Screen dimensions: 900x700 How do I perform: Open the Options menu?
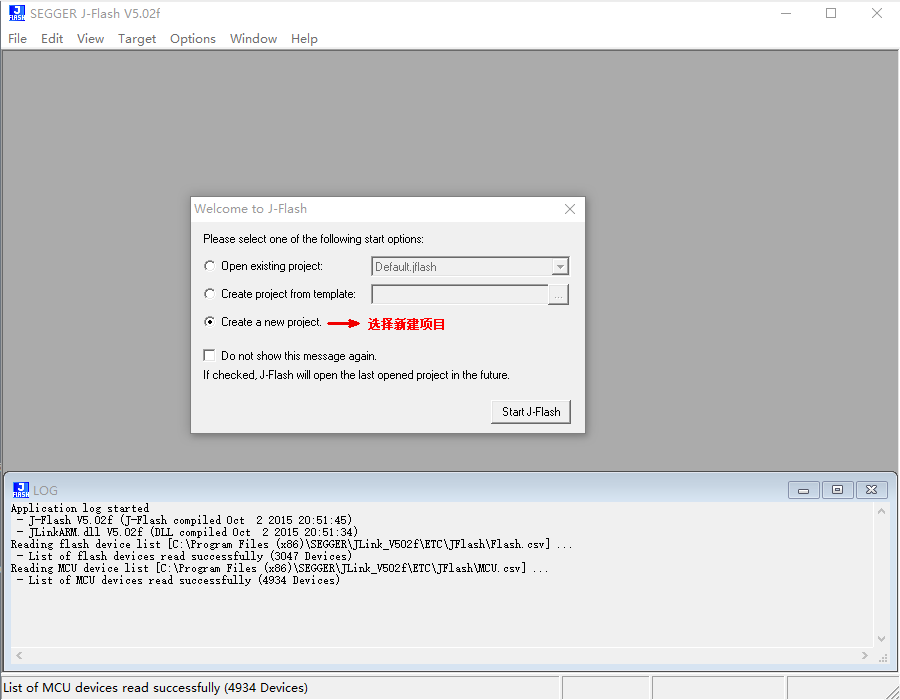point(192,39)
